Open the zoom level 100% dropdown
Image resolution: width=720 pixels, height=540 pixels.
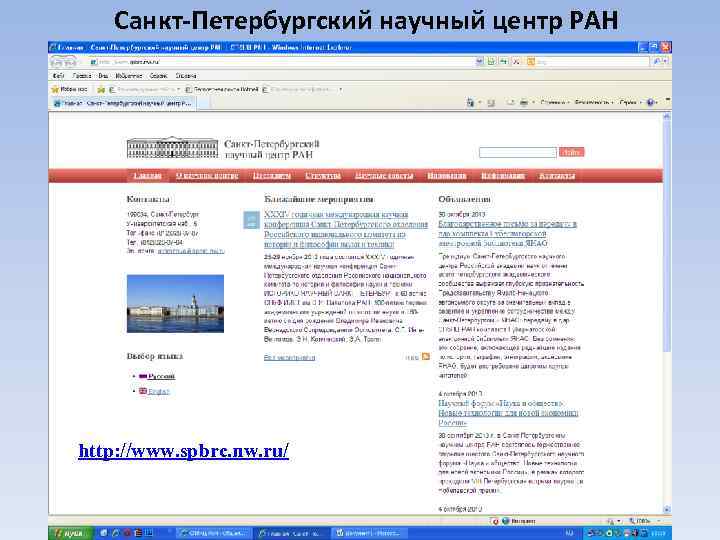645,521
